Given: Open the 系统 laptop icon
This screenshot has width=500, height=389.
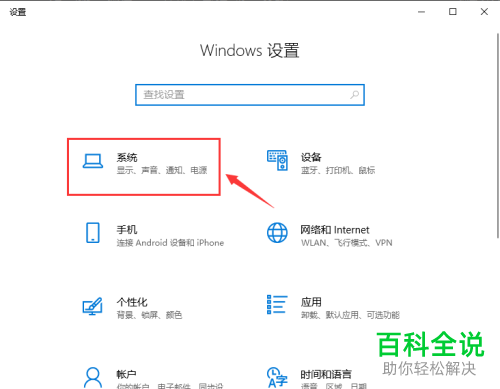Looking at the screenshot, I should [x=93, y=161].
